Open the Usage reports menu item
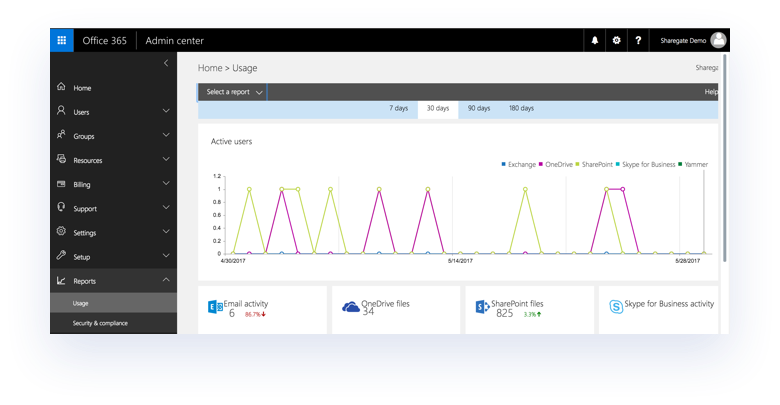Image resolution: width=780 pixels, height=405 pixels. coord(113,303)
